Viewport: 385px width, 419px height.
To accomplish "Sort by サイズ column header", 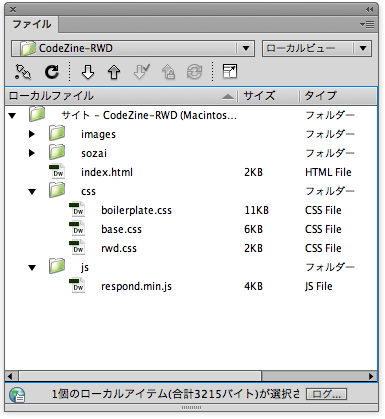I will tap(268, 96).
